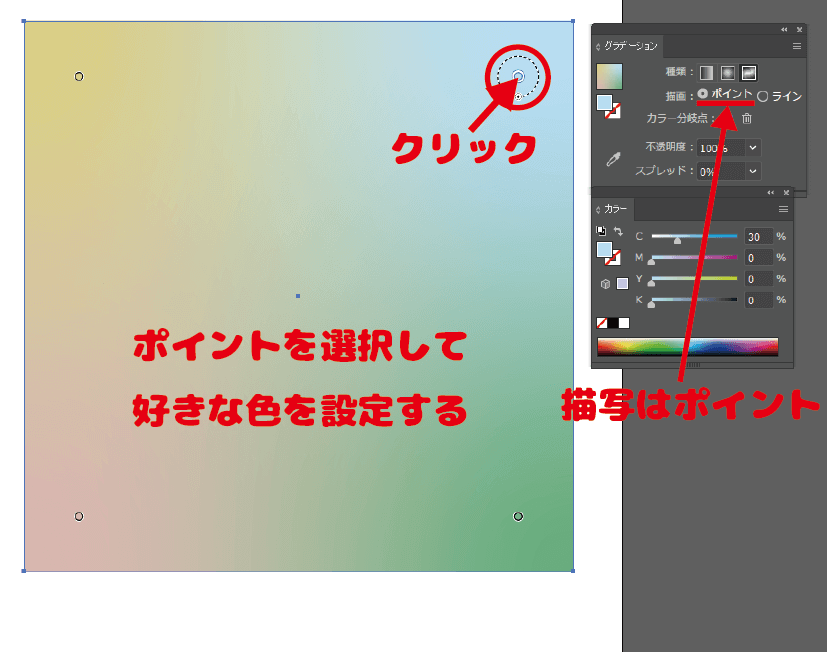The image size is (827, 652).
Task: Click the center point of the square
Action: click(x=298, y=296)
